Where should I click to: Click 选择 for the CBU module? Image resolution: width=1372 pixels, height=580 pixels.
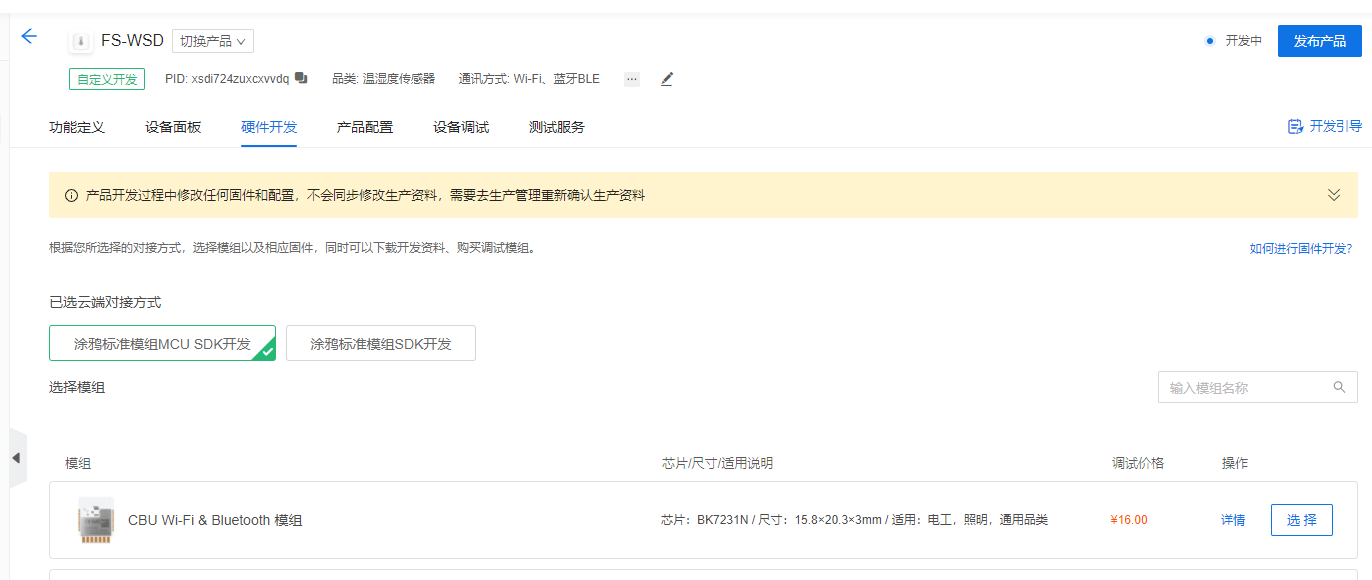point(1301,520)
